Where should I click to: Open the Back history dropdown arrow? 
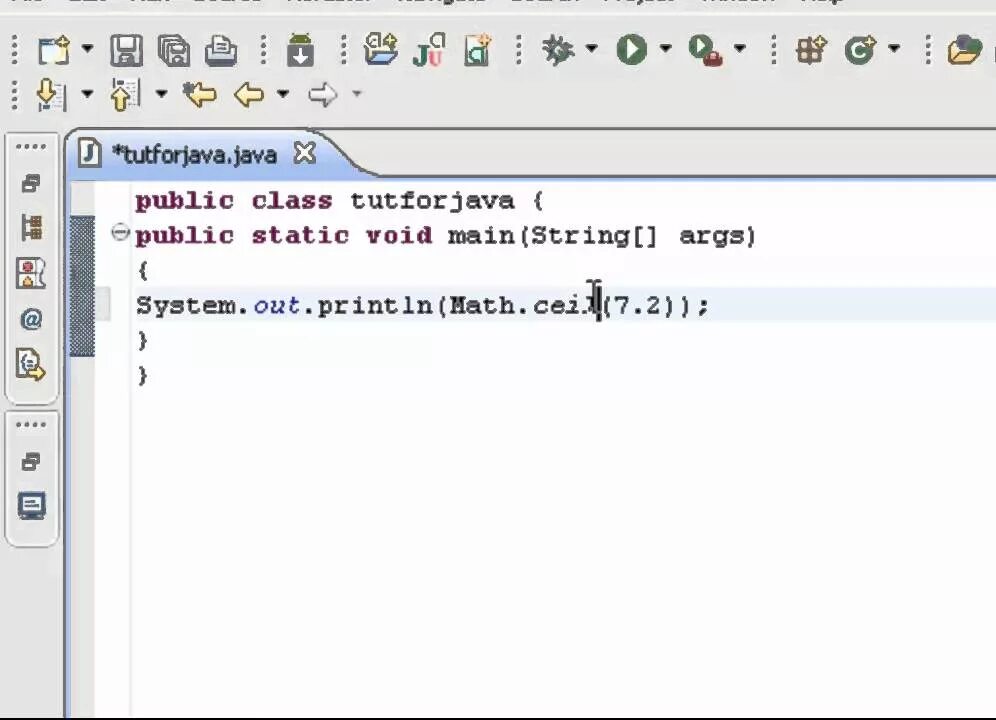tap(283, 94)
